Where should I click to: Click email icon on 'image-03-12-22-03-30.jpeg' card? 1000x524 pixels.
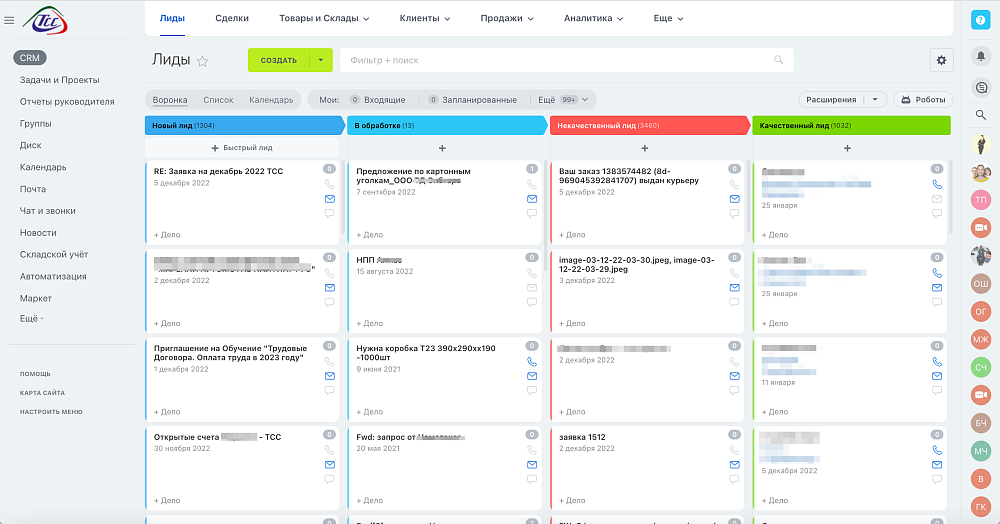coord(735,287)
